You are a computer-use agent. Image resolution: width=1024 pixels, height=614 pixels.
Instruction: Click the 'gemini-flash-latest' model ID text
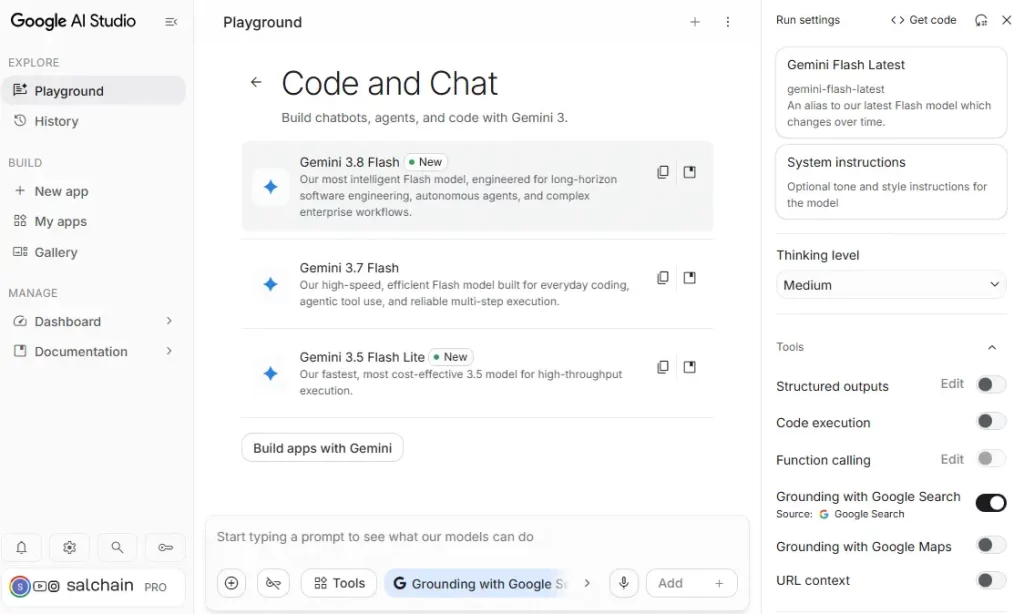click(x=835, y=89)
